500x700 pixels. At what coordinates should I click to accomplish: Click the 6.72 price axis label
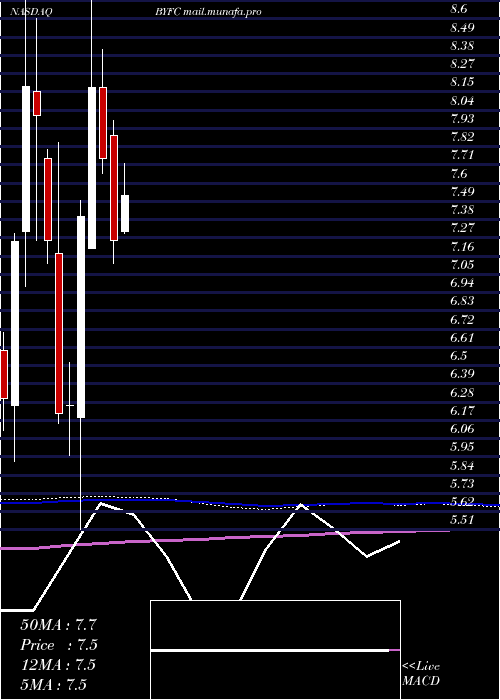pos(462,319)
